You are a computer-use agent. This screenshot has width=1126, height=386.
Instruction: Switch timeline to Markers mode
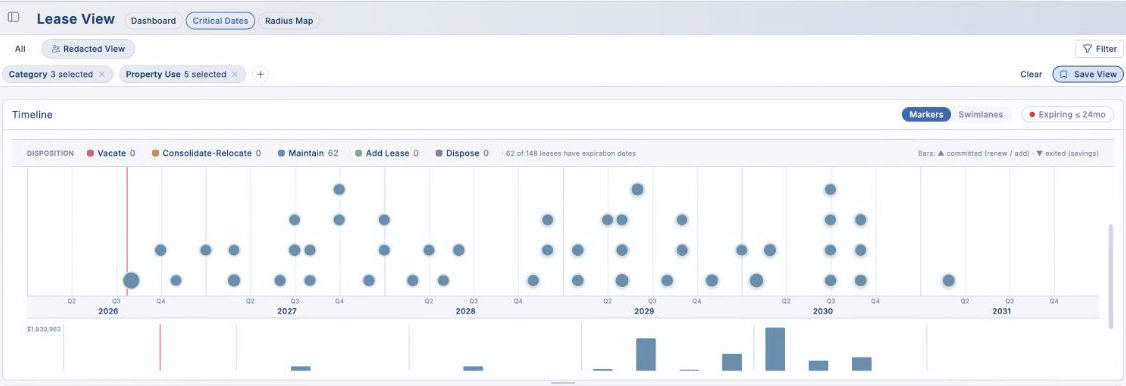point(926,115)
